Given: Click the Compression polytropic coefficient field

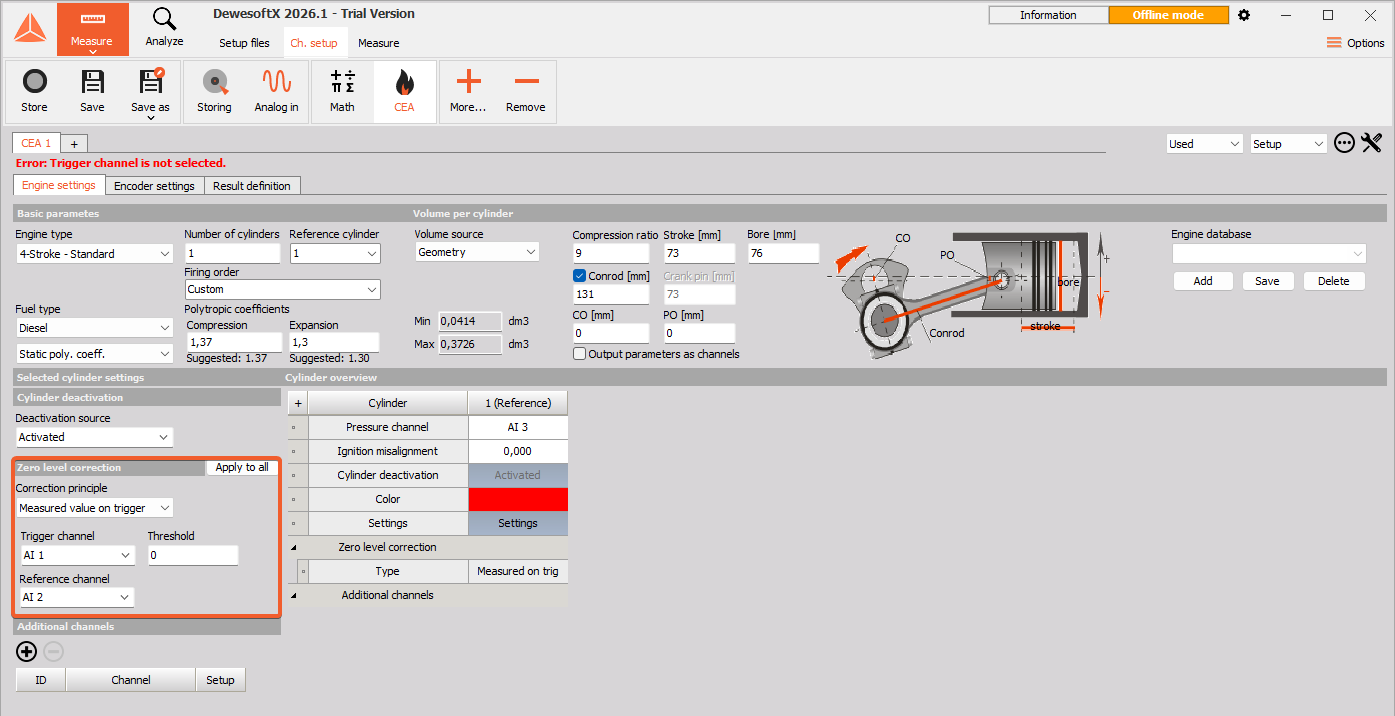Looking at the screenshot, I should point(232,342).
